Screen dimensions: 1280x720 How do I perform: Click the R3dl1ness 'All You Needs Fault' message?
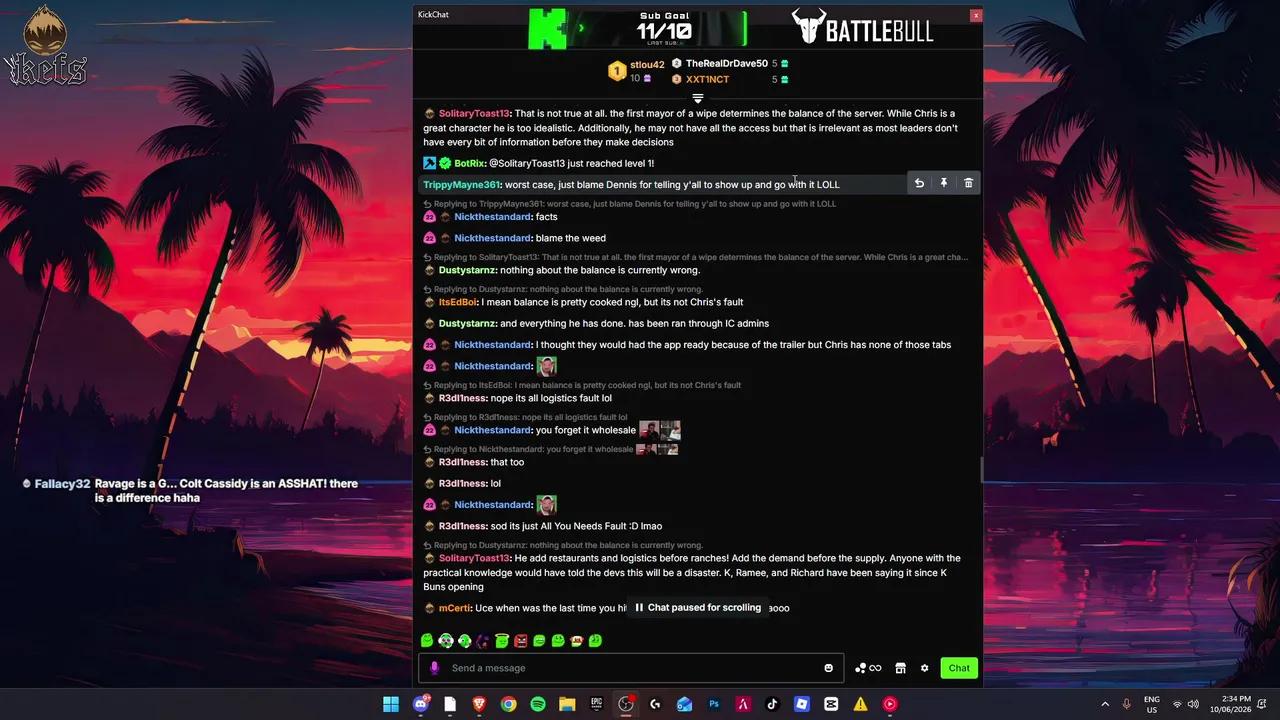[542, 526]
